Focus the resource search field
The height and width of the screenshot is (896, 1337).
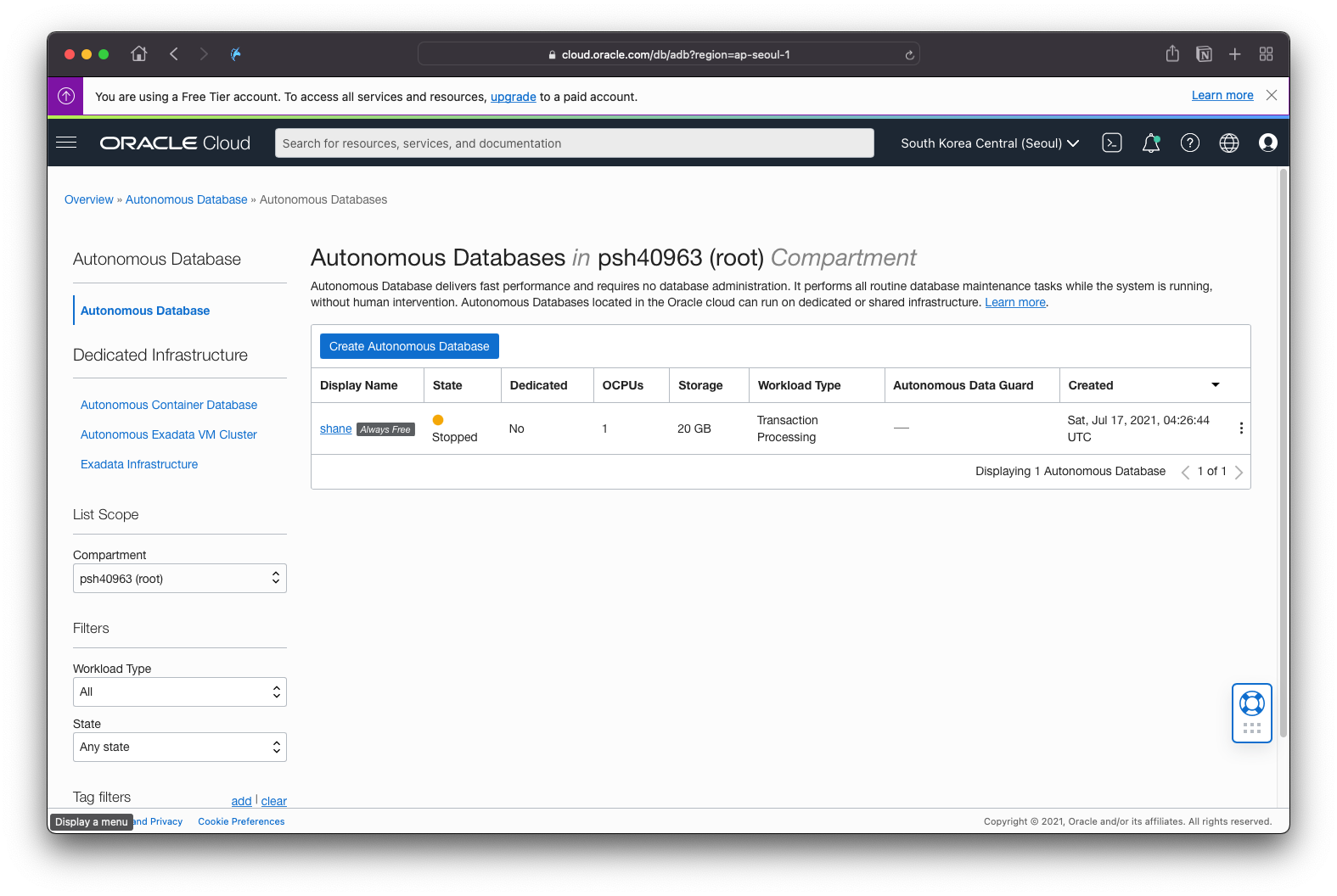click(x=575, y=143)
